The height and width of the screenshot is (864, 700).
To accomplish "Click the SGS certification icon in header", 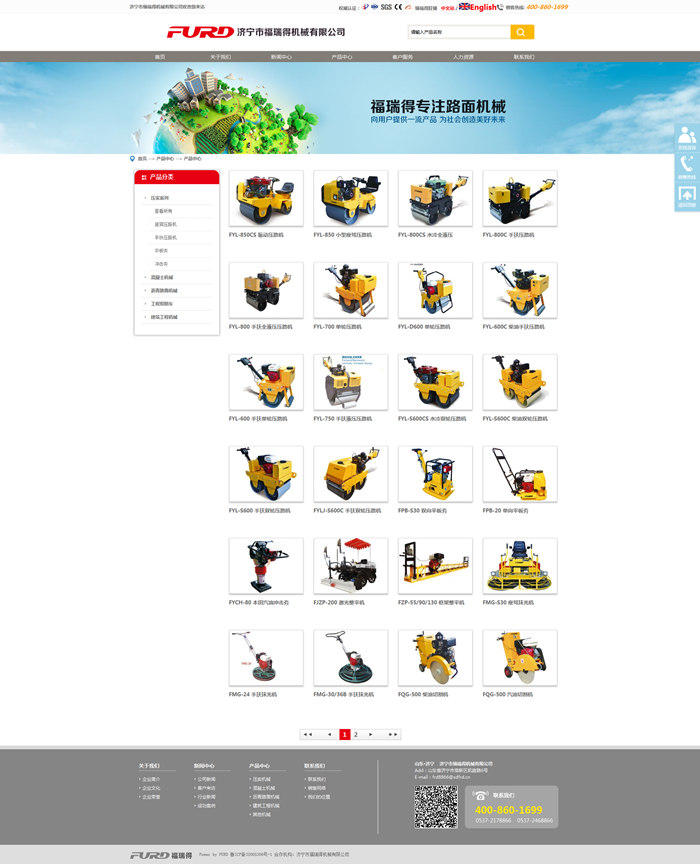I will point(386,7).
